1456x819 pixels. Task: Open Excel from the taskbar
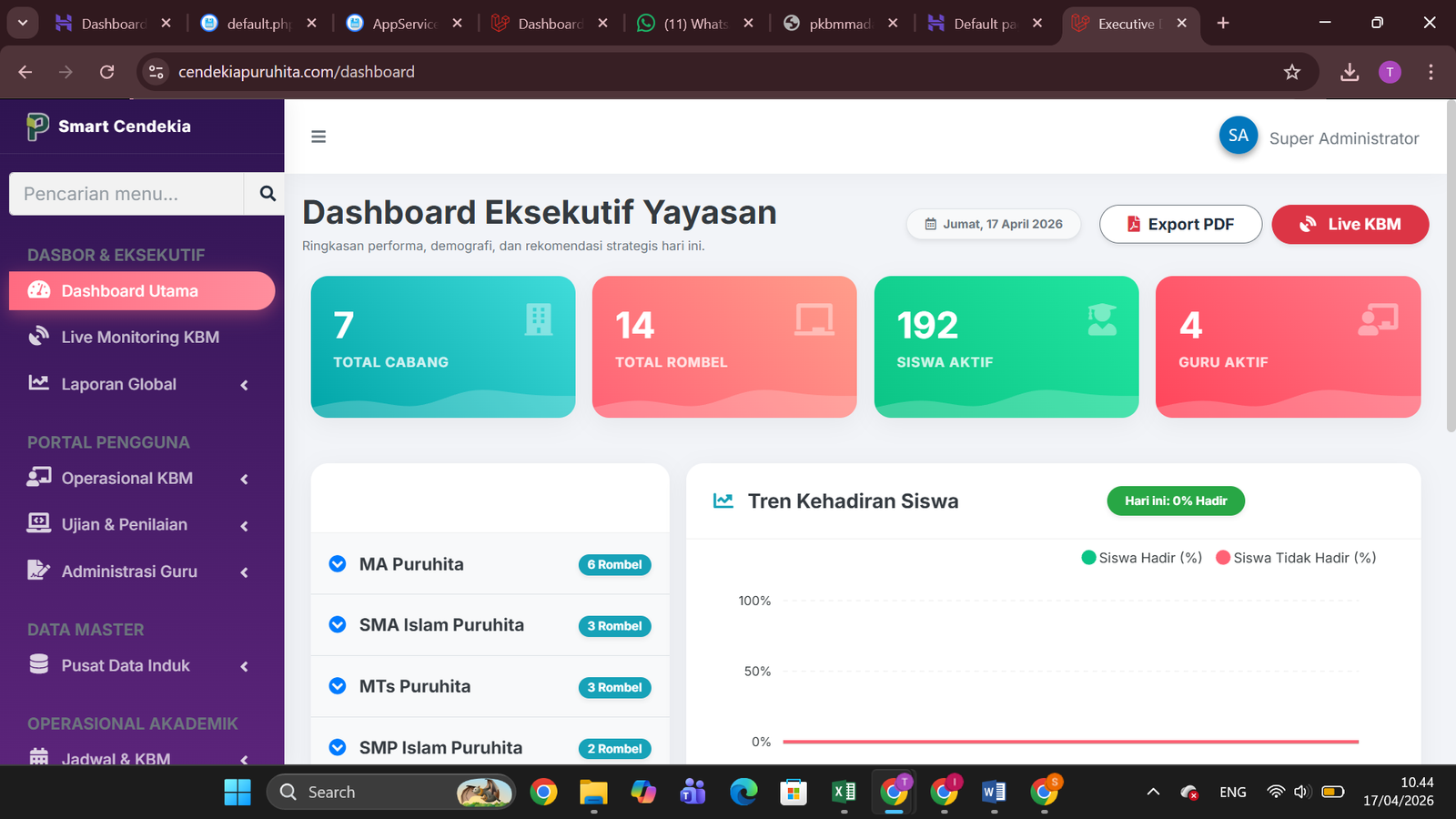tap(844, 792)
